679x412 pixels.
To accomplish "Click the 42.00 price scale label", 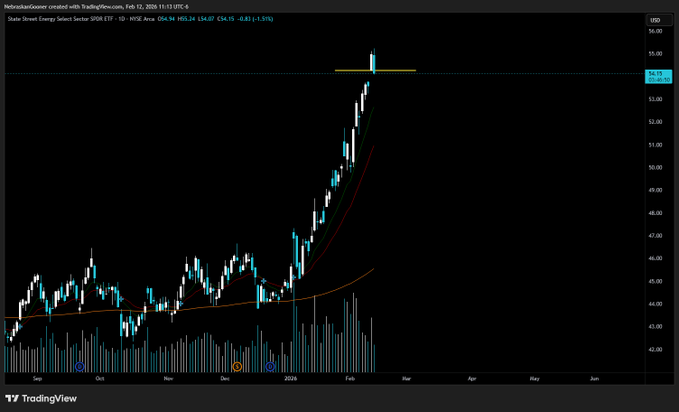I will 655,349.
